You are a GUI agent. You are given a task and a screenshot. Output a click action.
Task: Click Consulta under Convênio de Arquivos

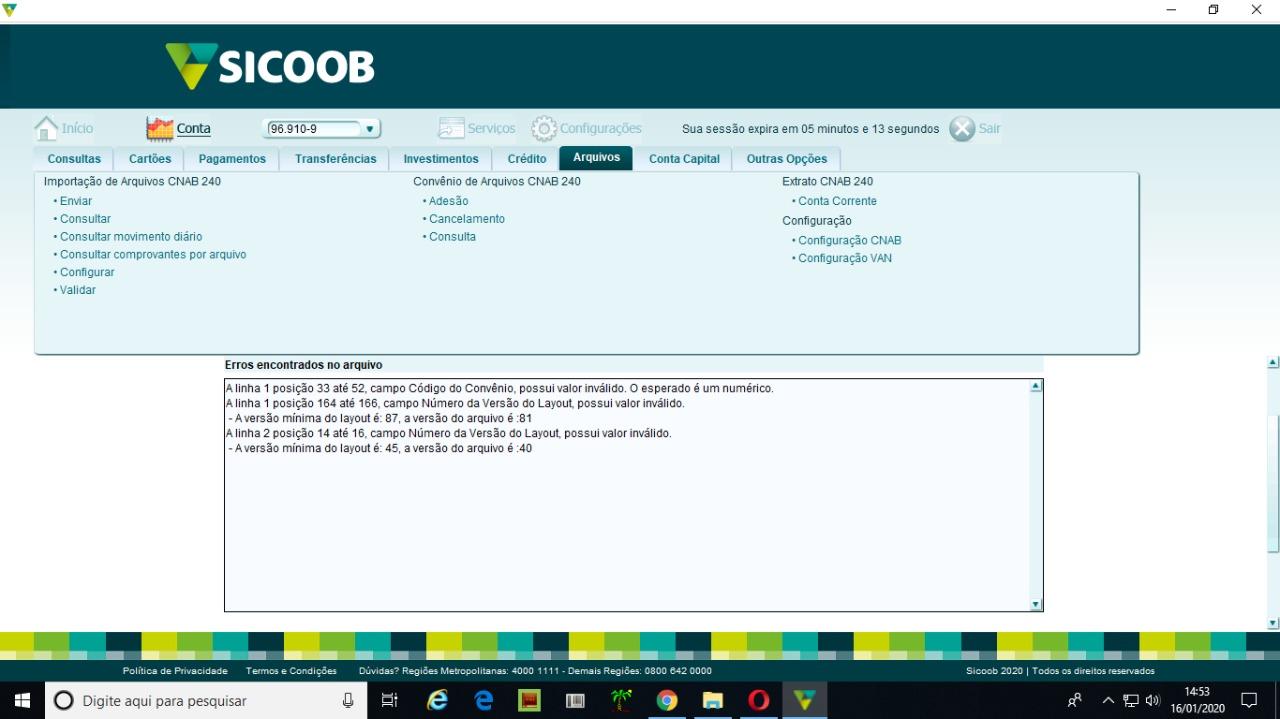click(452, 237)
